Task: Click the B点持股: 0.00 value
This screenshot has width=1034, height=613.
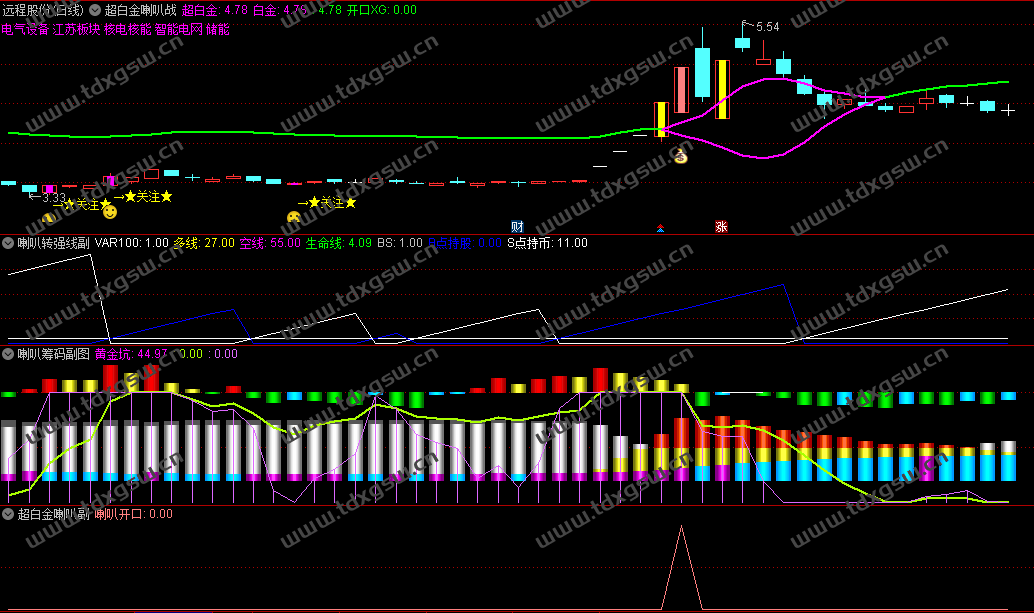Action: click(465, 243)
